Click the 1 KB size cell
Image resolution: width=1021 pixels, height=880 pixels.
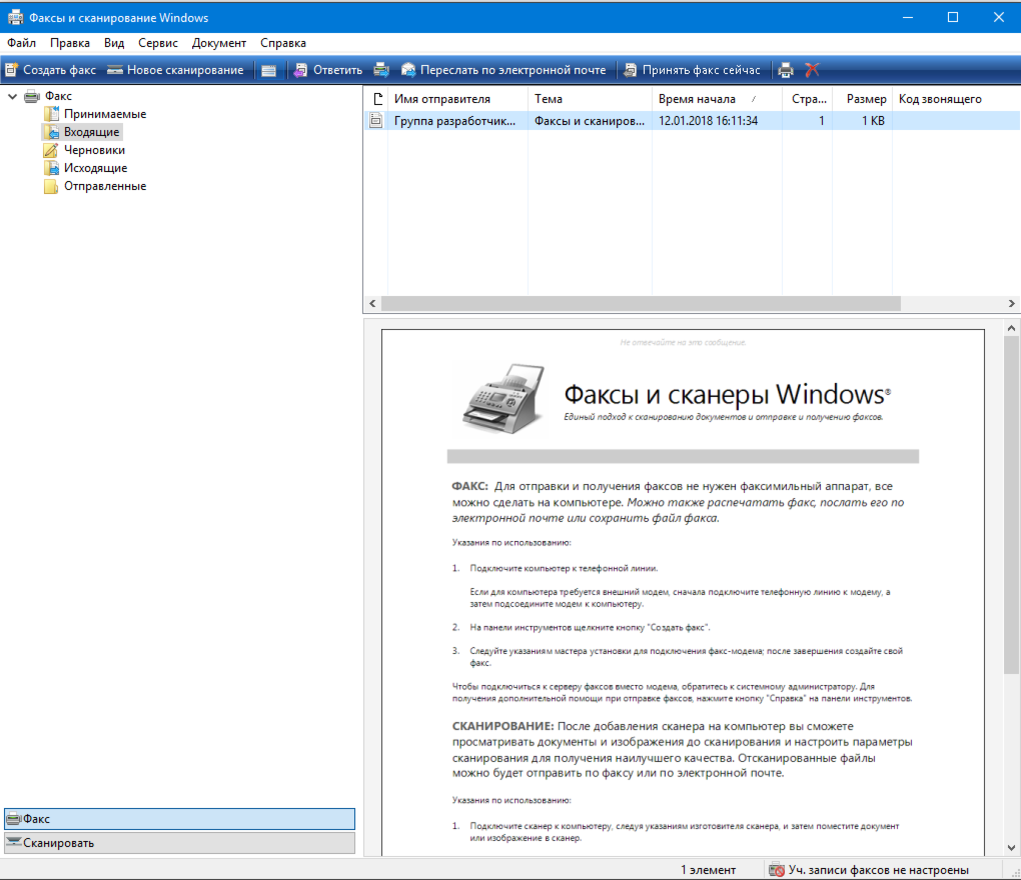873,121
